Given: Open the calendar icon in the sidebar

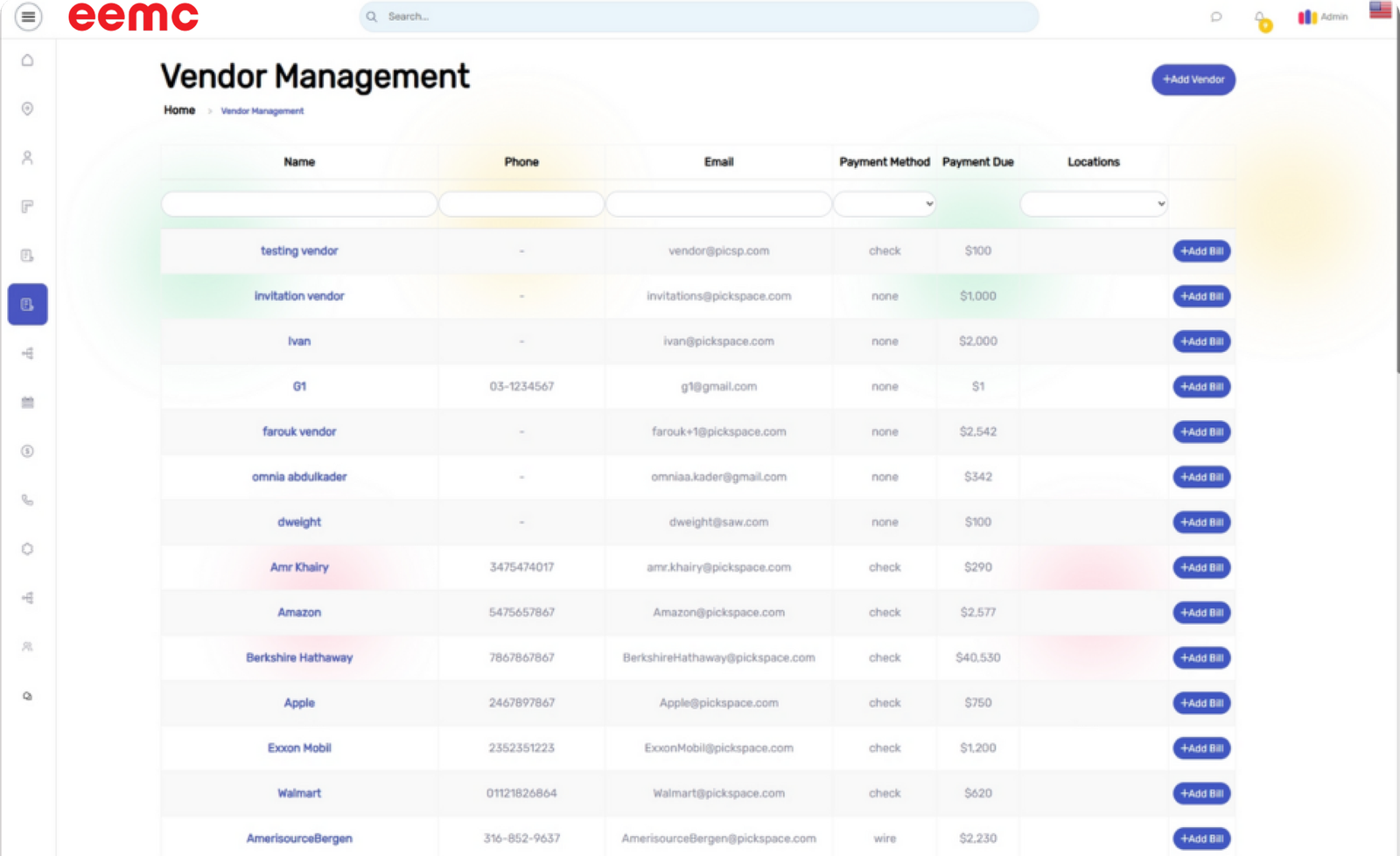Looking at the screenshot, I should (x=28, y=403).
